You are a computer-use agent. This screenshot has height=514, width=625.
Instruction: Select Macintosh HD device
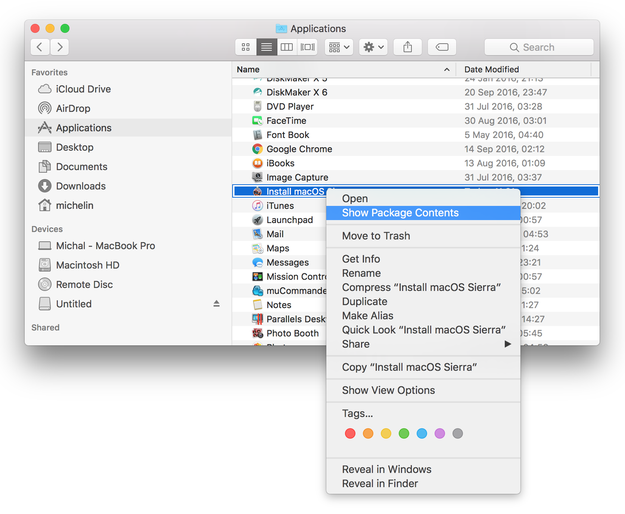click(128, 265)
